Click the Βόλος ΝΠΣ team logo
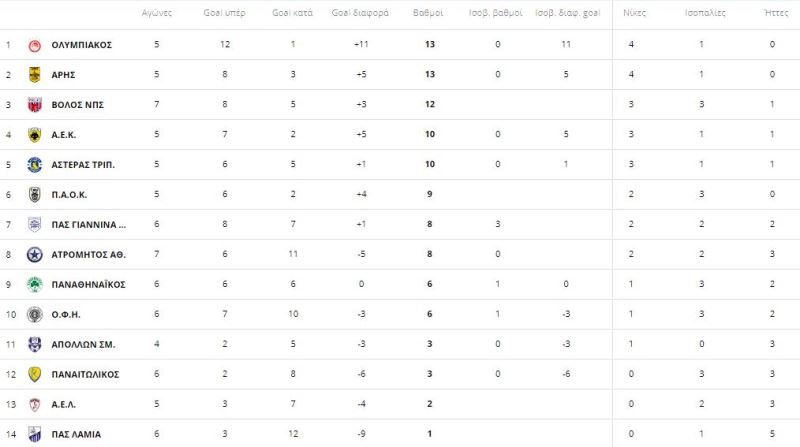The height and width of the screenshot is (447, 800). click(34, 105)
